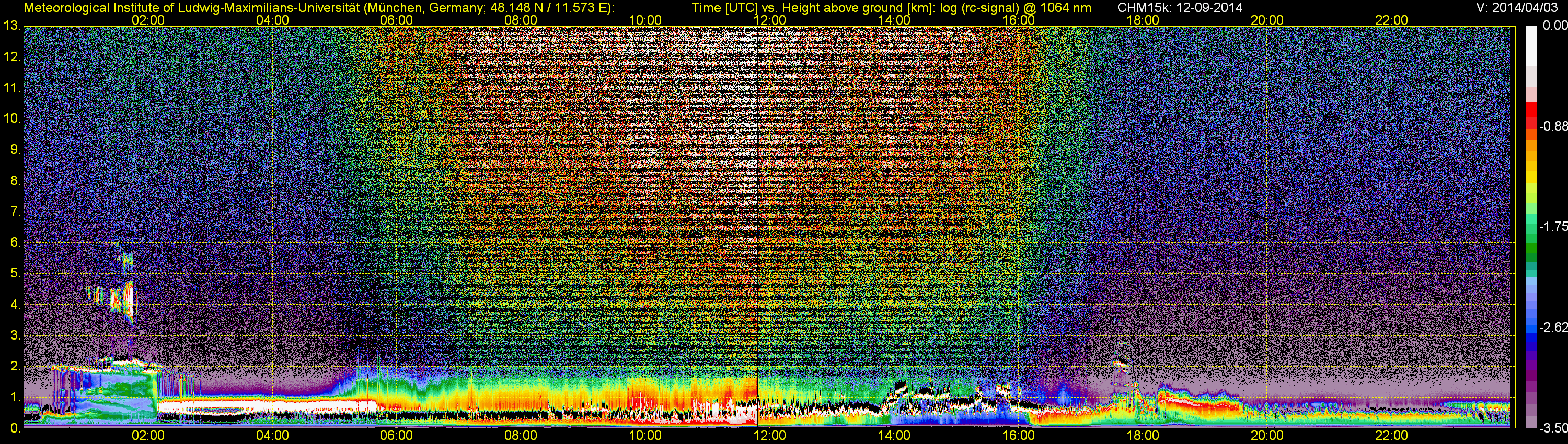
Task: Click the 12:00 label on the upper time axis
Action: click(770, 20)
